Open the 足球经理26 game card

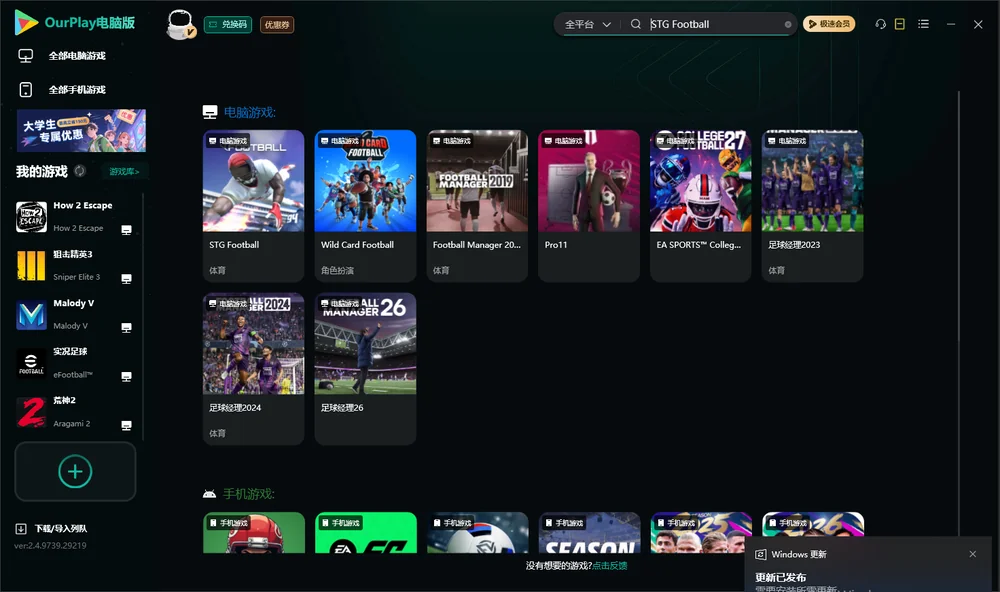tap(365, 368)
